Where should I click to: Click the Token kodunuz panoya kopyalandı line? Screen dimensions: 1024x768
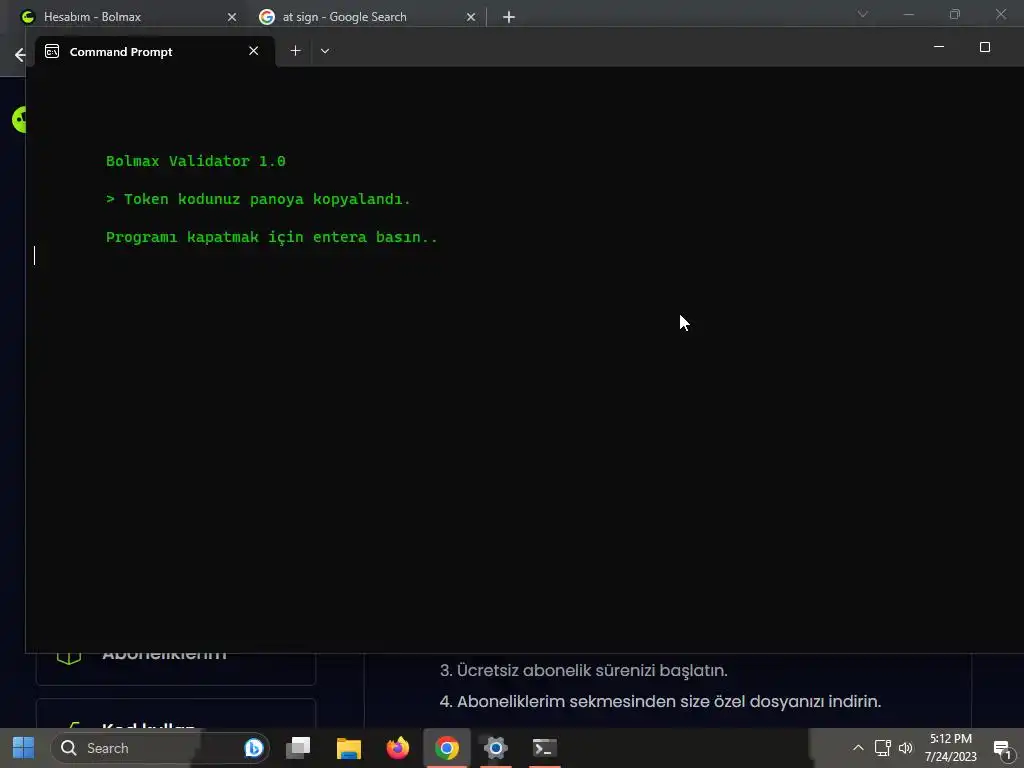[258, 199]
